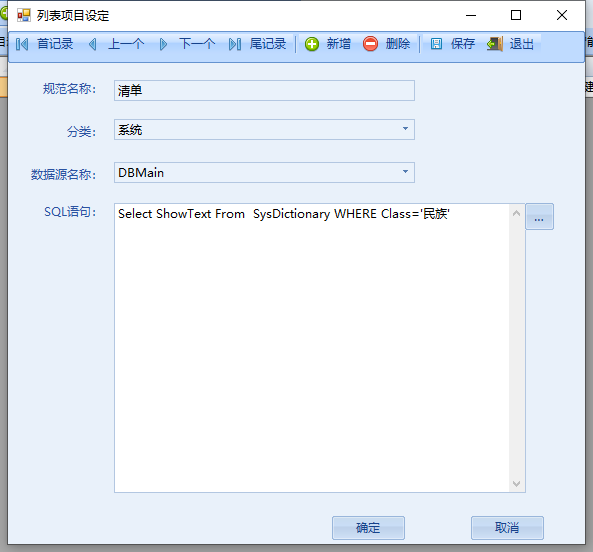Cancel with the 取消 button

click(507, 528)
